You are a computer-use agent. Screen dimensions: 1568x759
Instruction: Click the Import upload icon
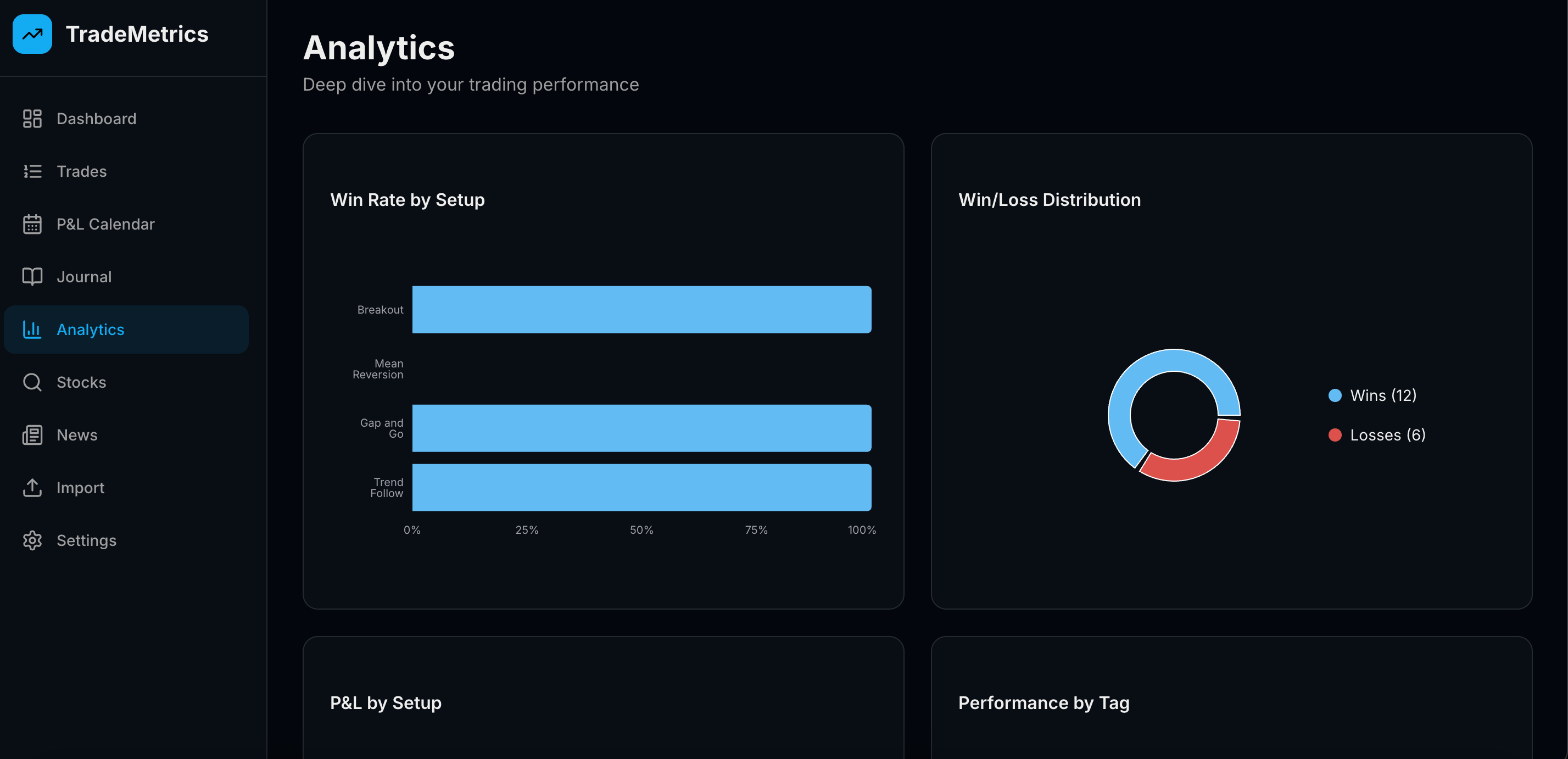point(32,488)
